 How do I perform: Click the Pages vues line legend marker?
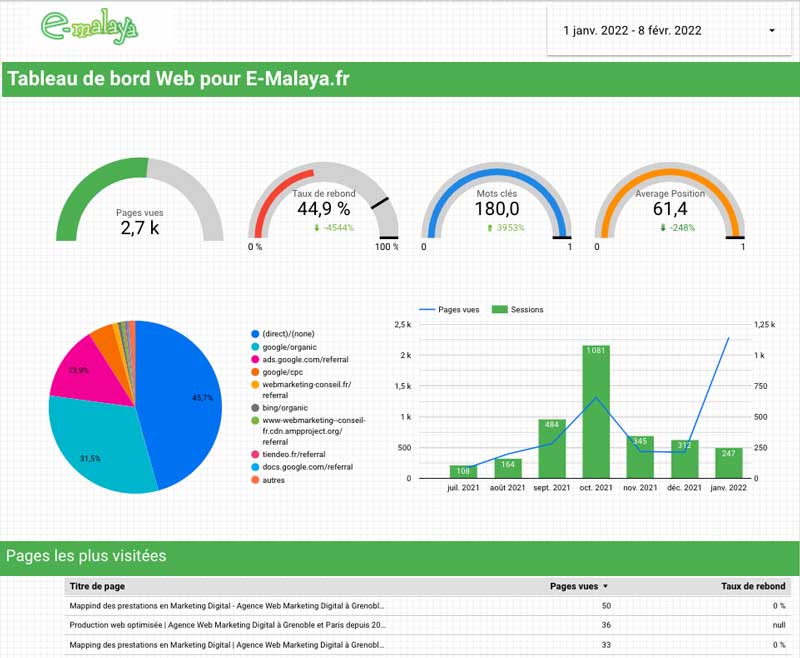[427, 310]
